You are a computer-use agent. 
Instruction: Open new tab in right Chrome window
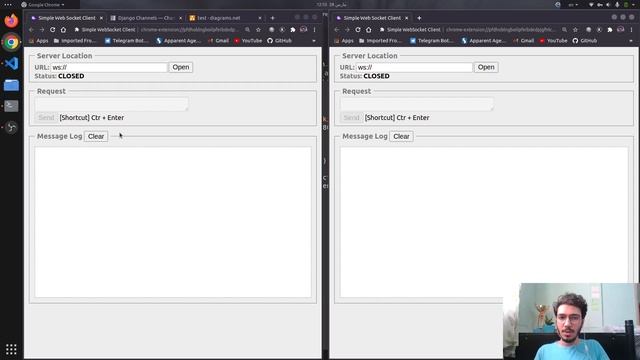tap(419, 18)
